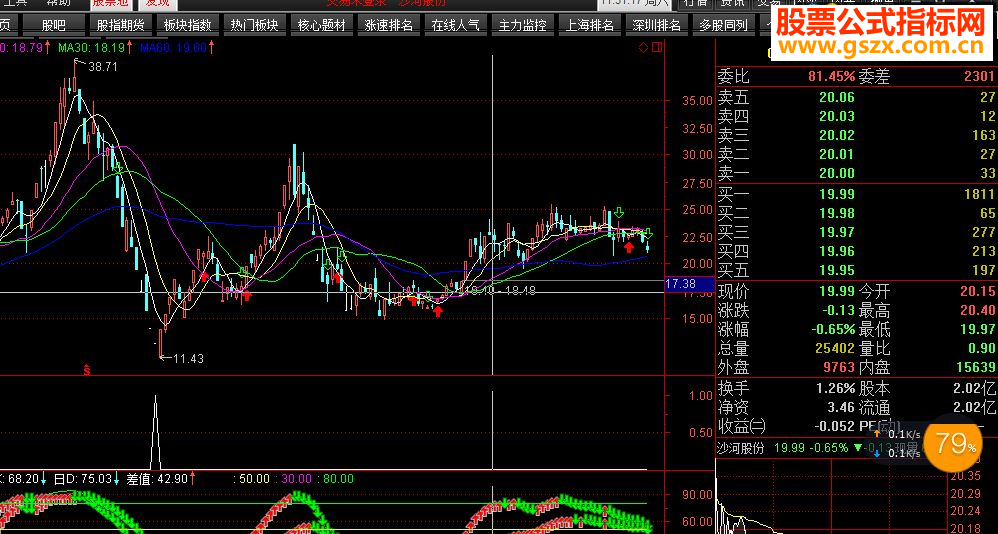Select the 卖一 20.00 order row
This screenshot has height=534, width=998.
pyautogui.click(x=856, y=173)
